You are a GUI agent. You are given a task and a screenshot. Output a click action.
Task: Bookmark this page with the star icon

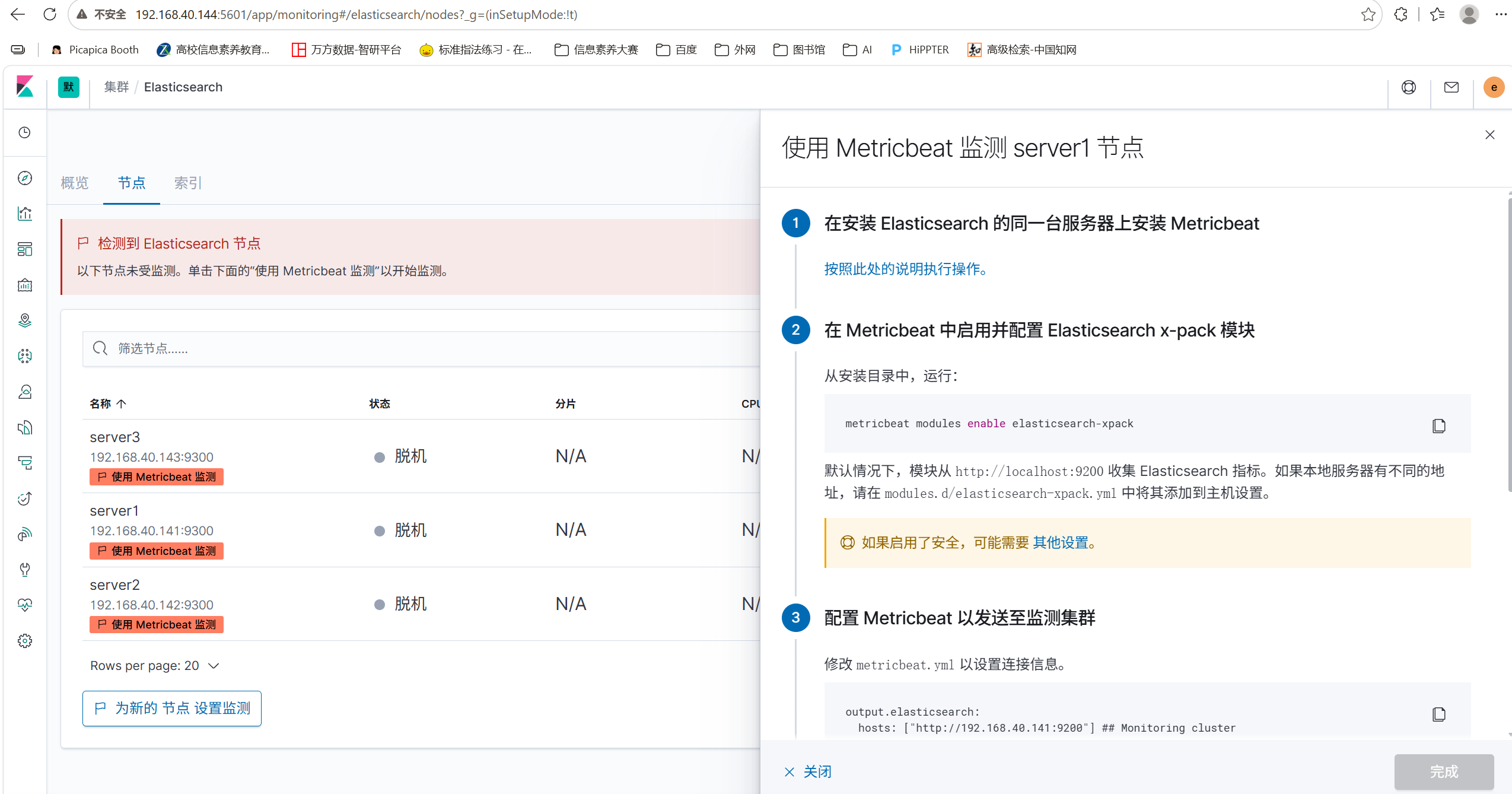tap(1368, 14)
